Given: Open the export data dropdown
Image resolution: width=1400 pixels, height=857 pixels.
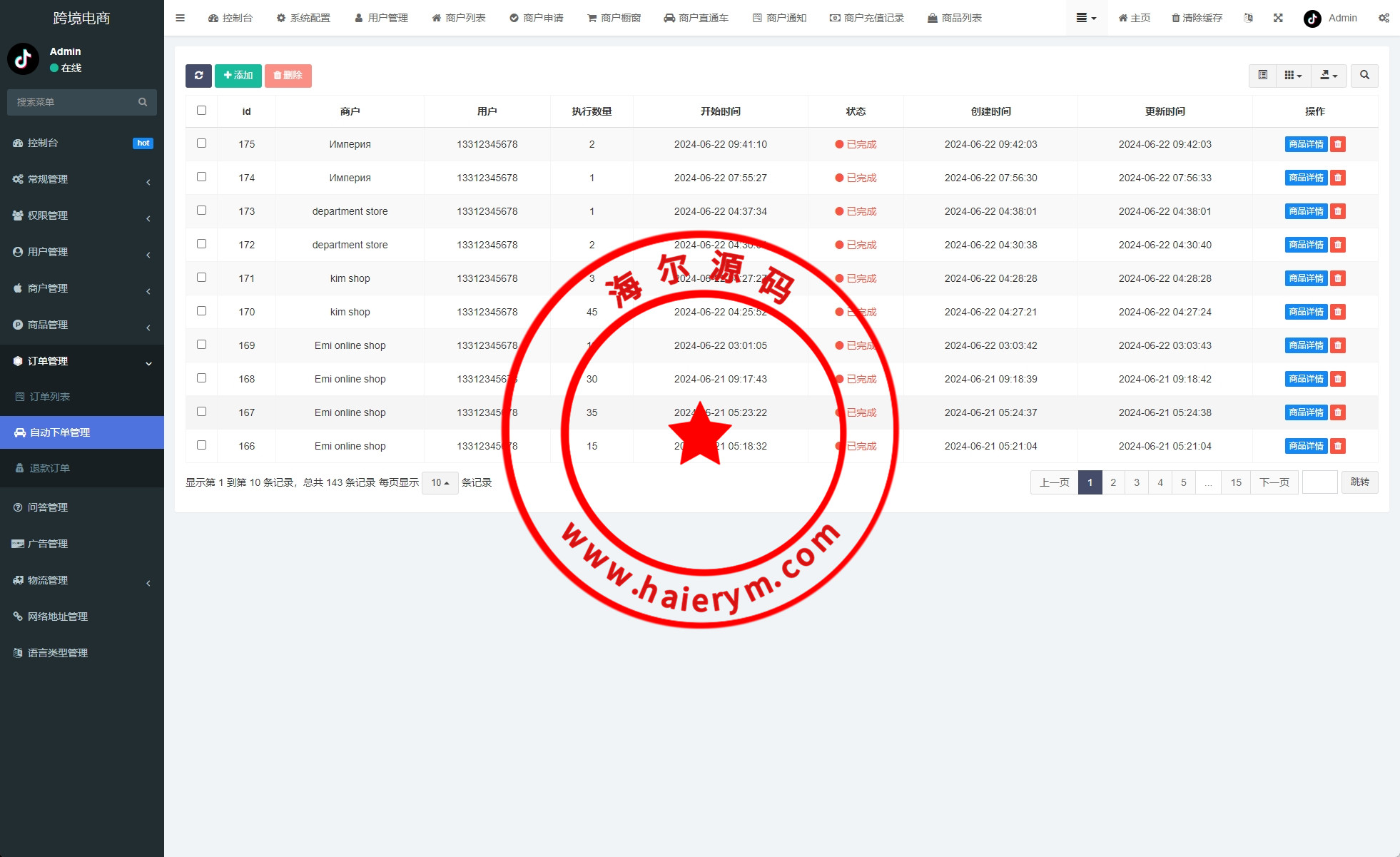Looking at the screenshot, I should [1328, 75].
